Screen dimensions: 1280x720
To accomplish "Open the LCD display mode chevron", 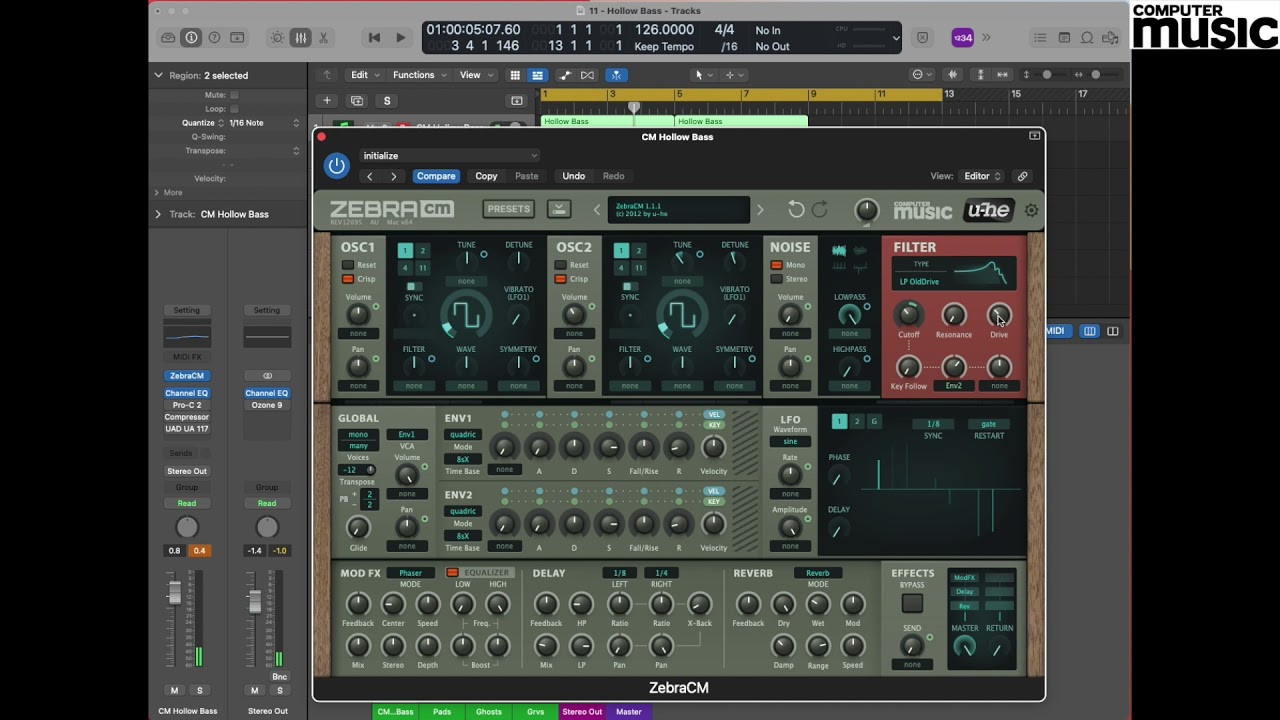I will (x=896, y=38).
